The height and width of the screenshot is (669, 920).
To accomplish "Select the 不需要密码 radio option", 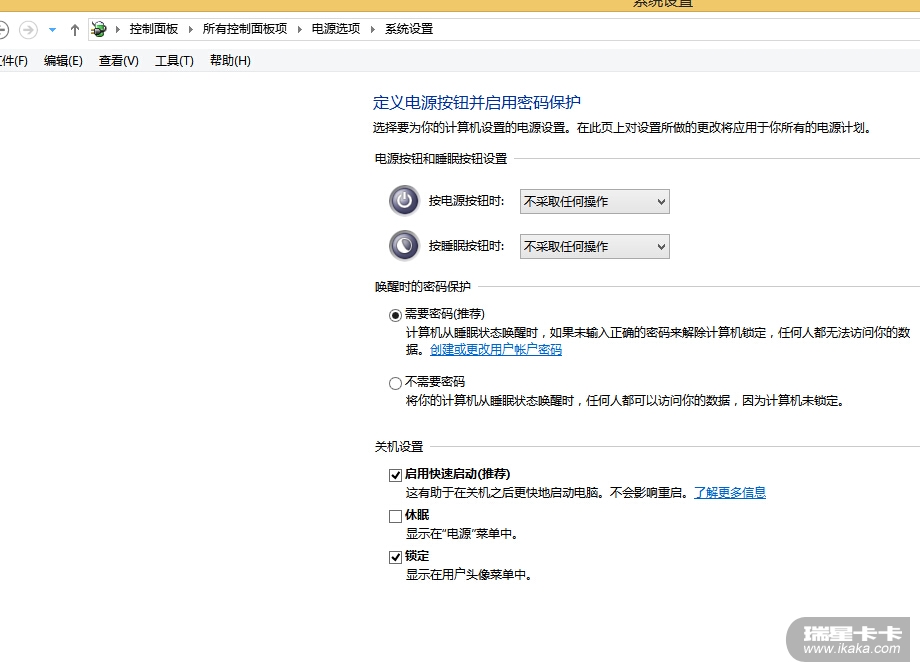I will (x=395, y=383).
